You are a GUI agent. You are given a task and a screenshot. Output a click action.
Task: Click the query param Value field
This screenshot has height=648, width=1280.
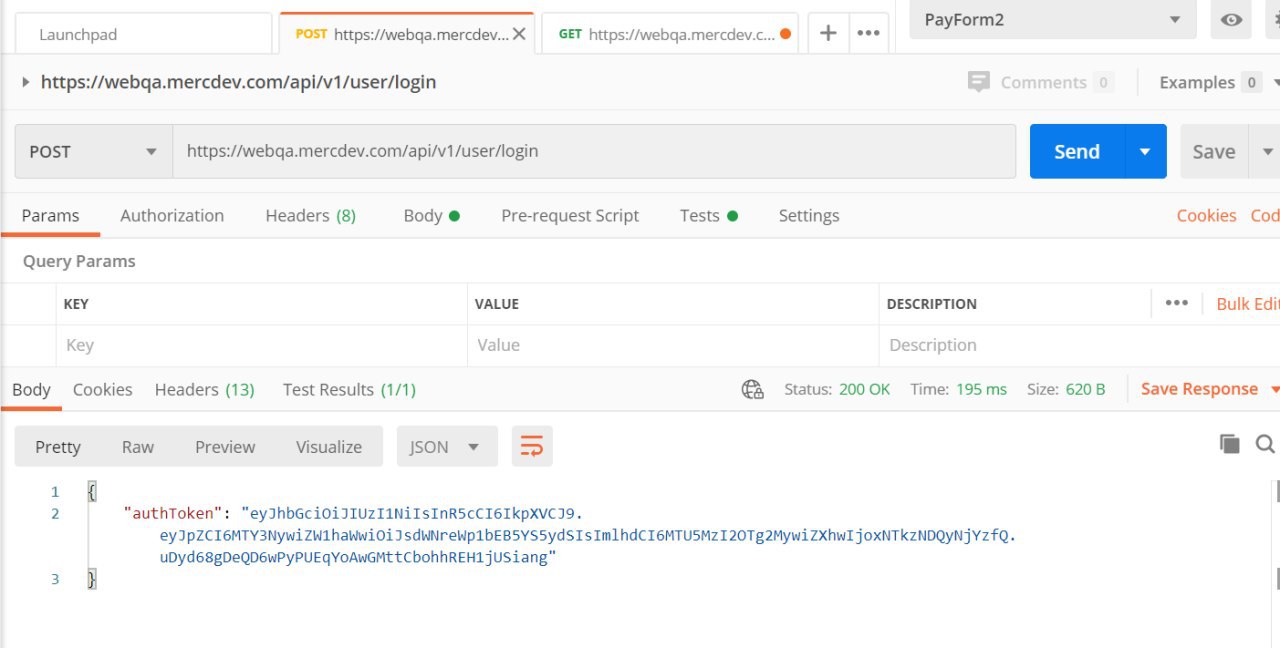(x=672, y=345)
